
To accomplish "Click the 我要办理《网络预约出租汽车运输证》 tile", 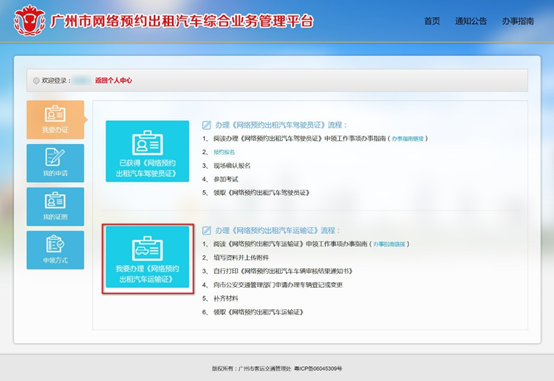I will point(147,257).
